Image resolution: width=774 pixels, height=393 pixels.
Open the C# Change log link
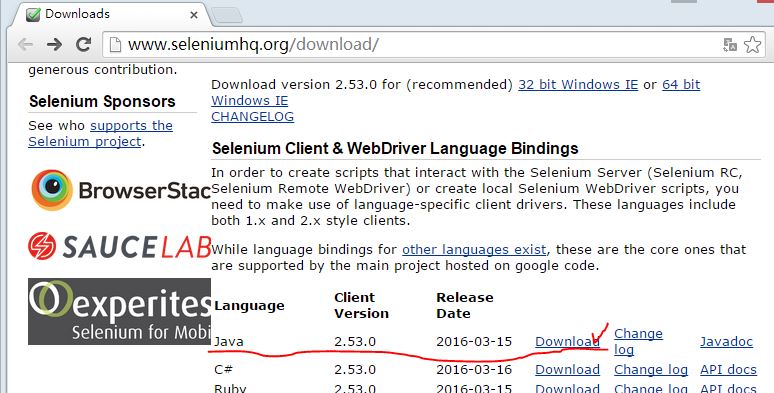pyautogui.click(x=651, y=370)
